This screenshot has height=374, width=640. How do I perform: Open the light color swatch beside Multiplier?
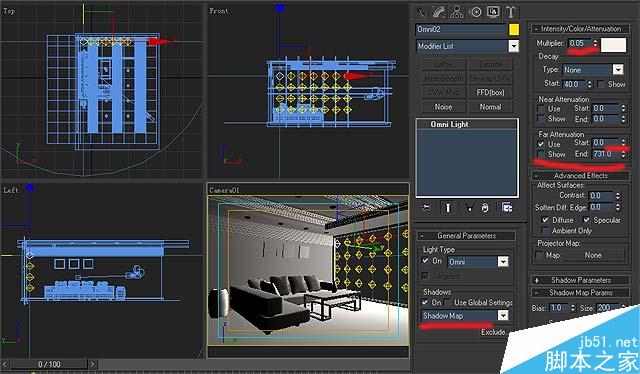tap(614, 45)
